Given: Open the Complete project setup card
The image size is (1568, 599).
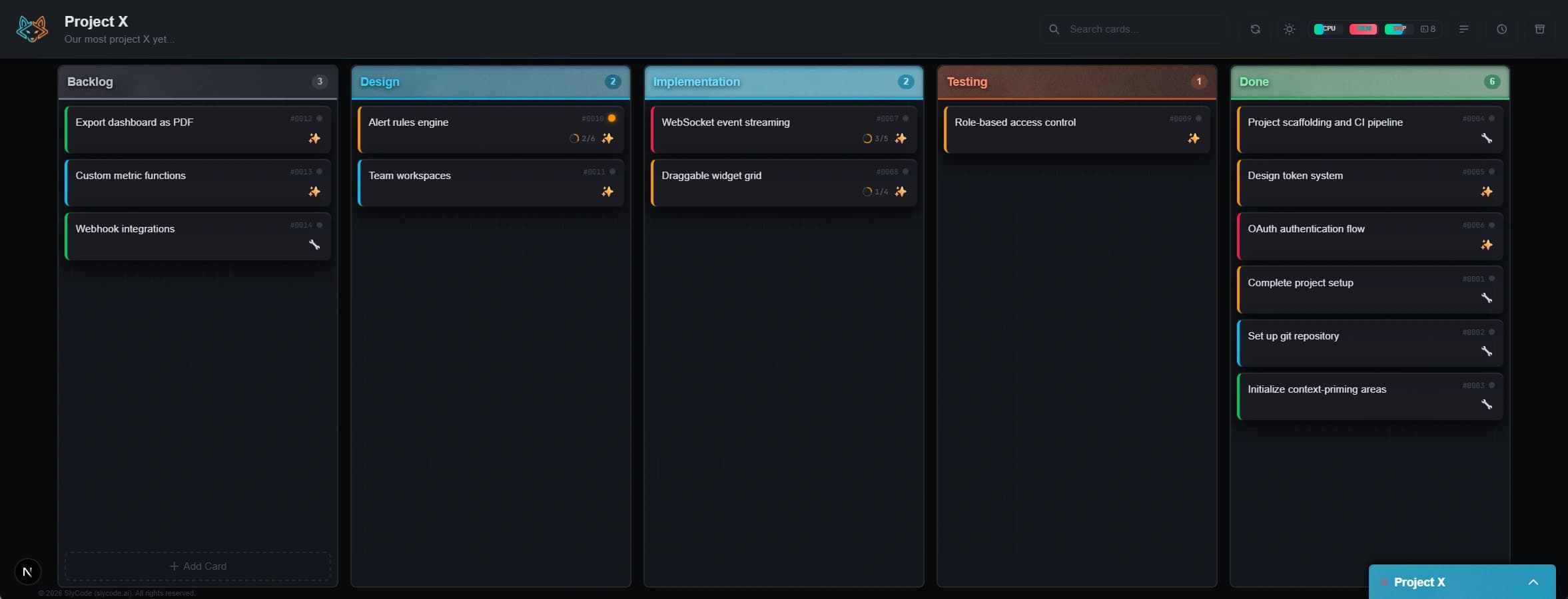Looking at the screenshot, I should coord(1370,290).
